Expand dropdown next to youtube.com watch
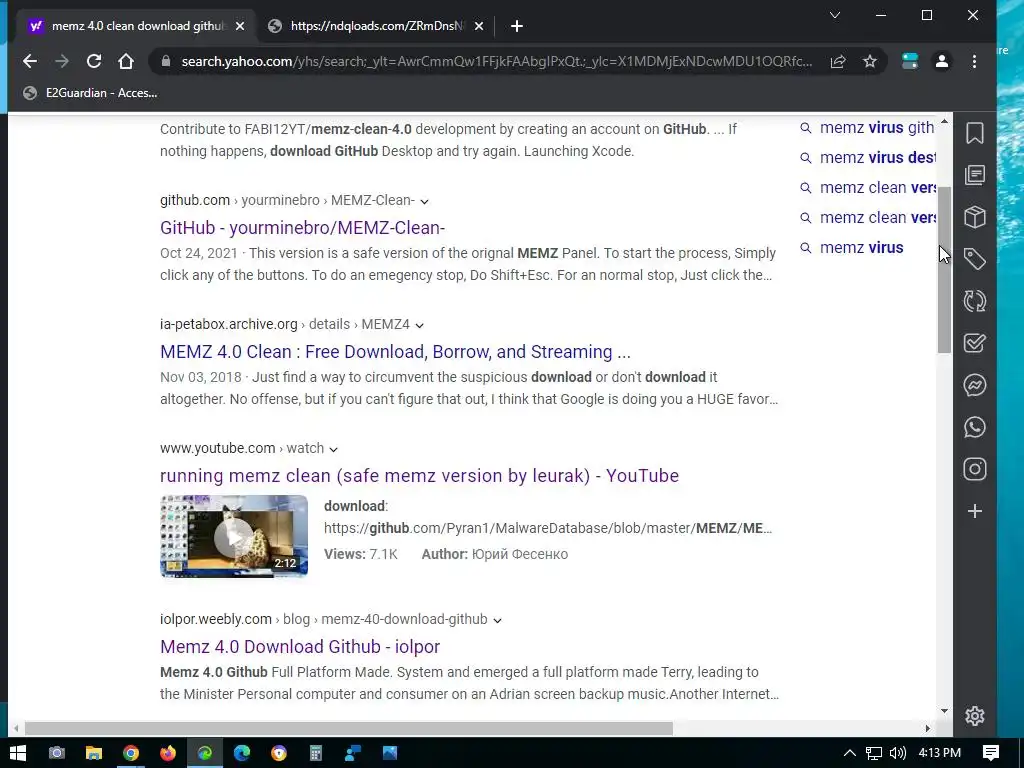1024x768 pixels. 334,449
